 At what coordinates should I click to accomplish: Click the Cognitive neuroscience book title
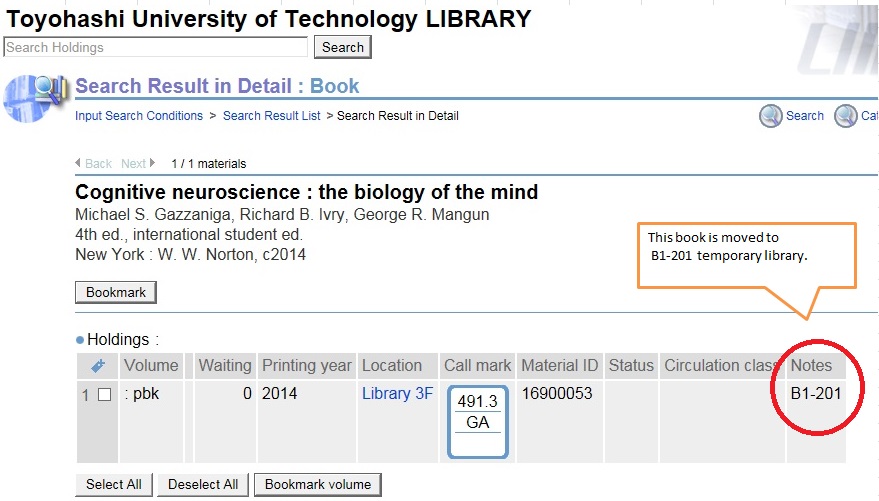click(x=307, y=192)
